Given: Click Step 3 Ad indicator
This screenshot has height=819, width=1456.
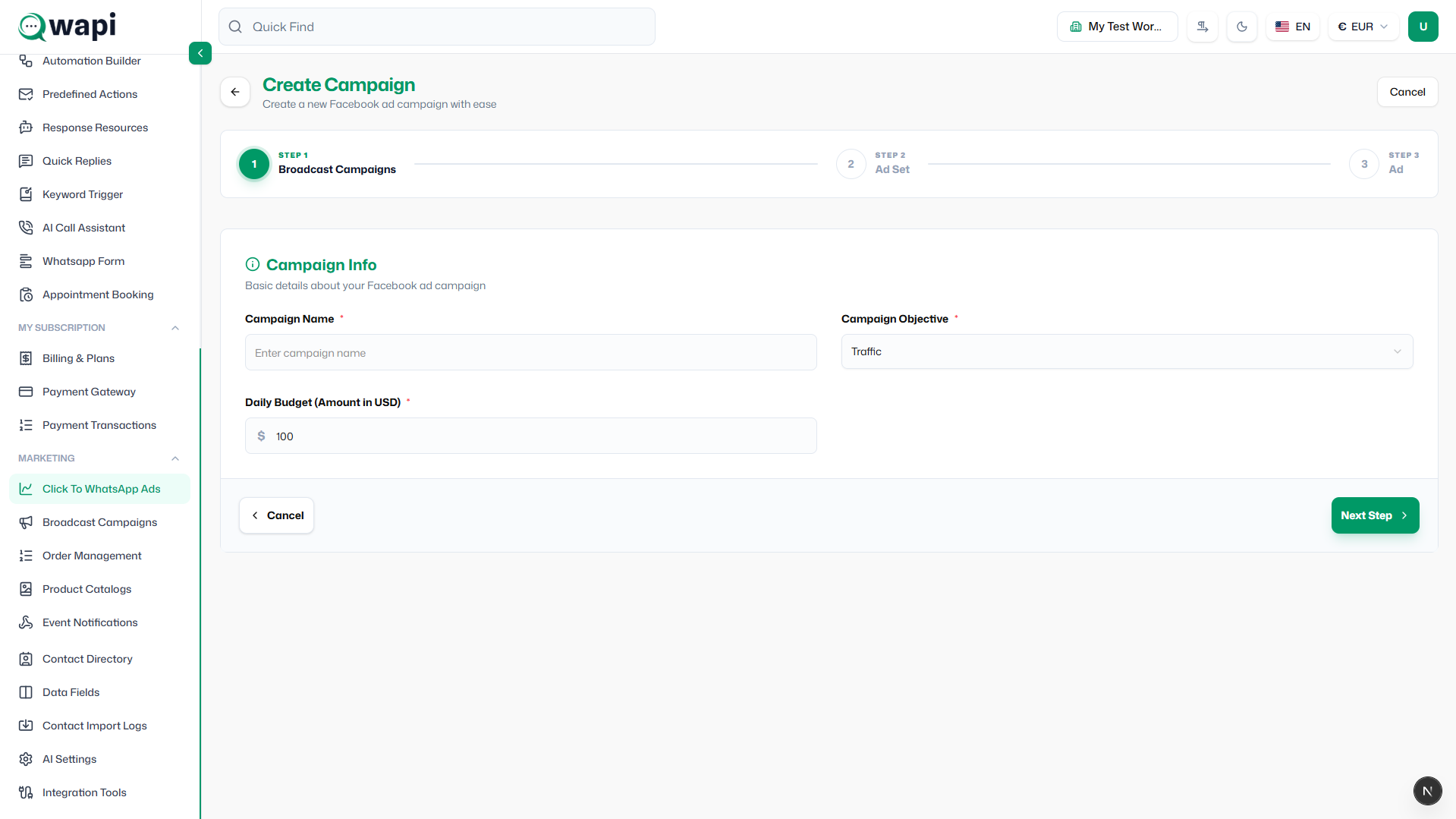Looking at the screenshot, I should (x=1385, y=164).
